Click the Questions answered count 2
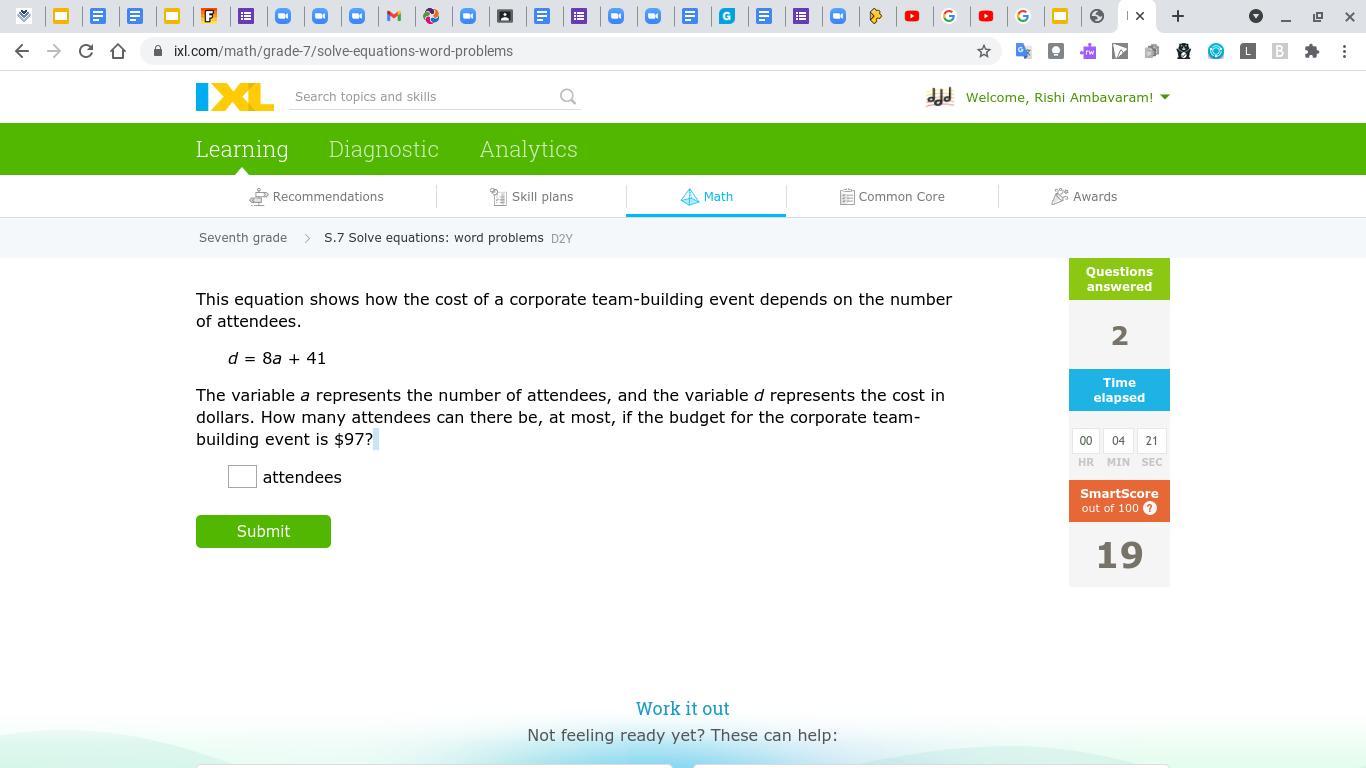 click(x=1119, y=336)
